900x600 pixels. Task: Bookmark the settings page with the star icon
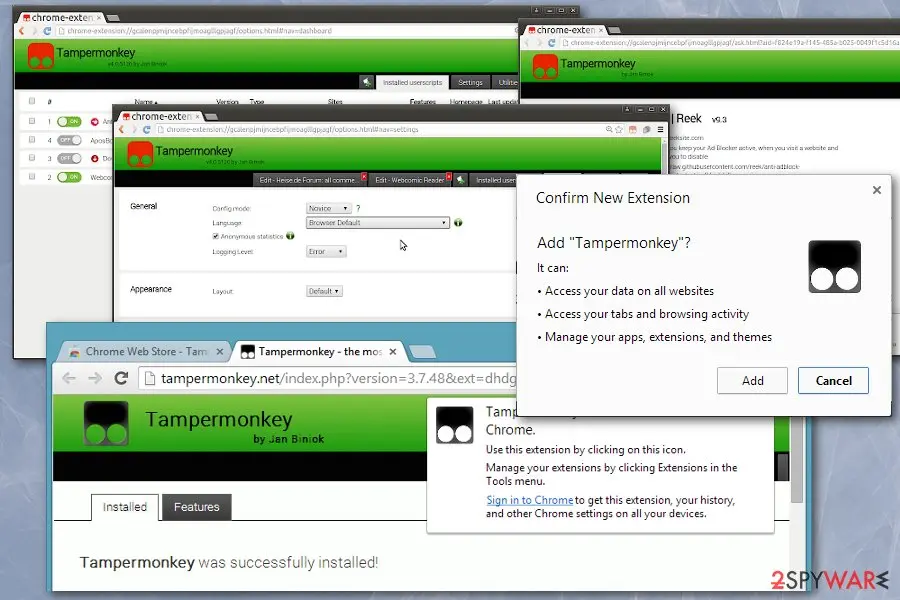click(619, 130)
